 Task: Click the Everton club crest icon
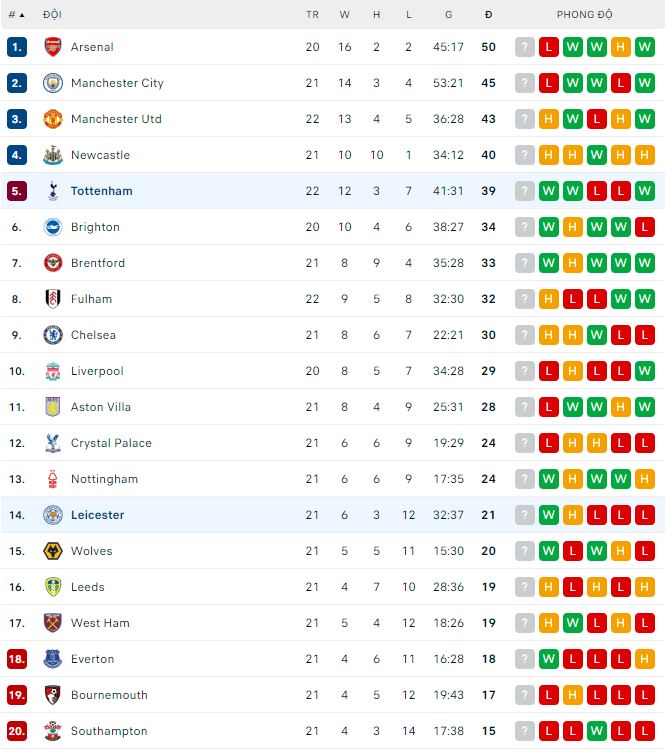53,659
